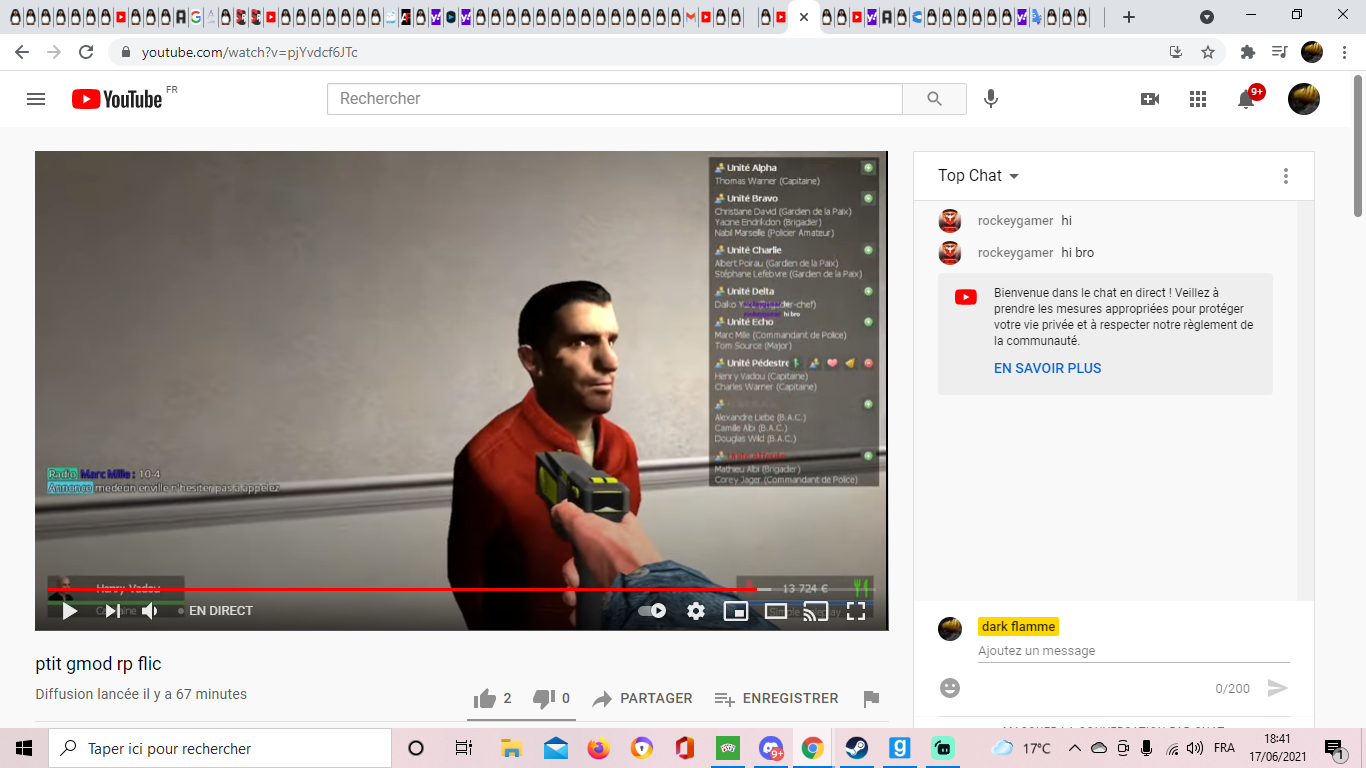This screenshot has height=768, width=1366.
Task: Open the Chrome extensions puzzle icon
Action: tap(1248, 52)
